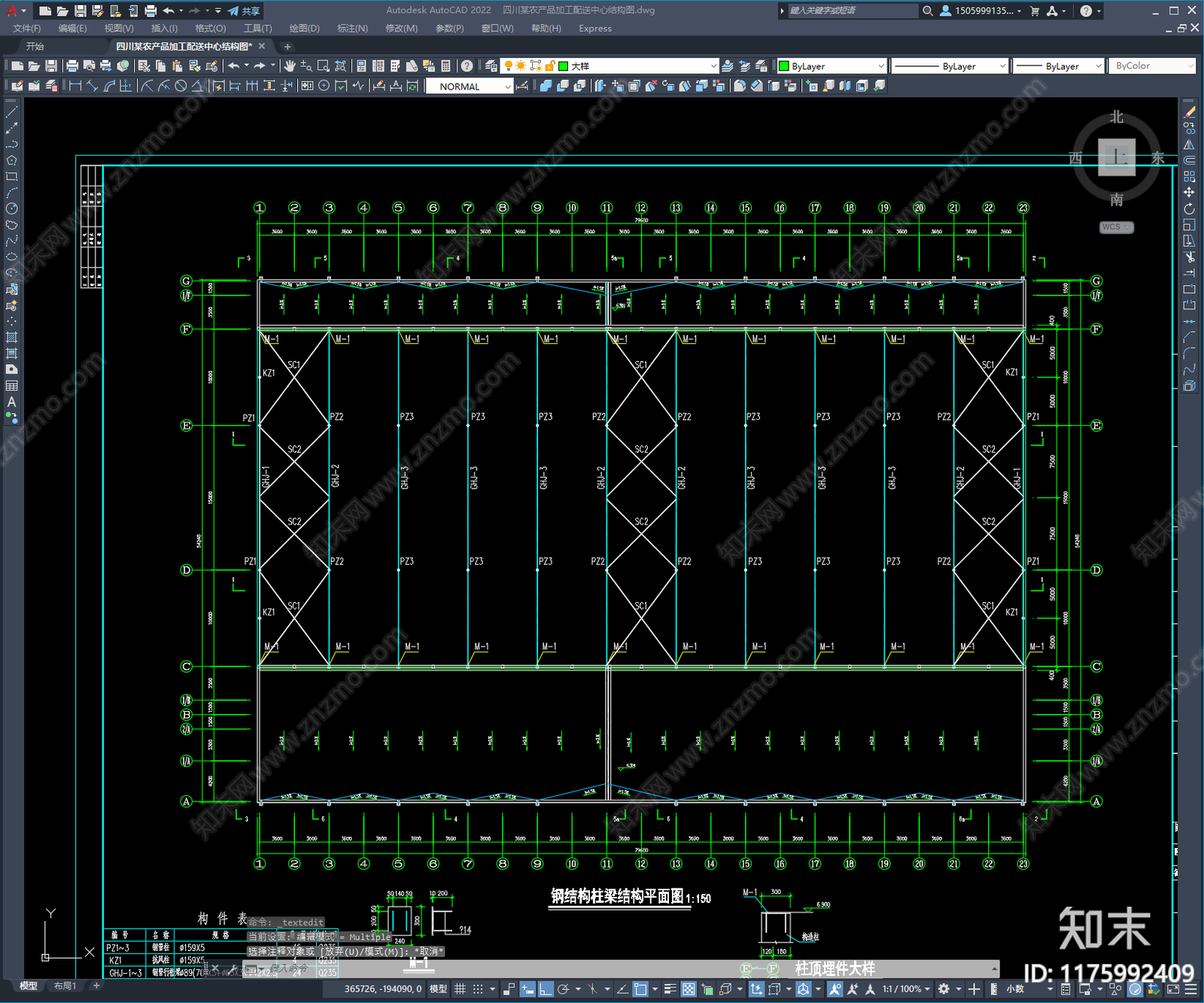Expand the ByLayer color dropdown
Viewport: 1204px width, 1003px height.
(x=832, y=66)
